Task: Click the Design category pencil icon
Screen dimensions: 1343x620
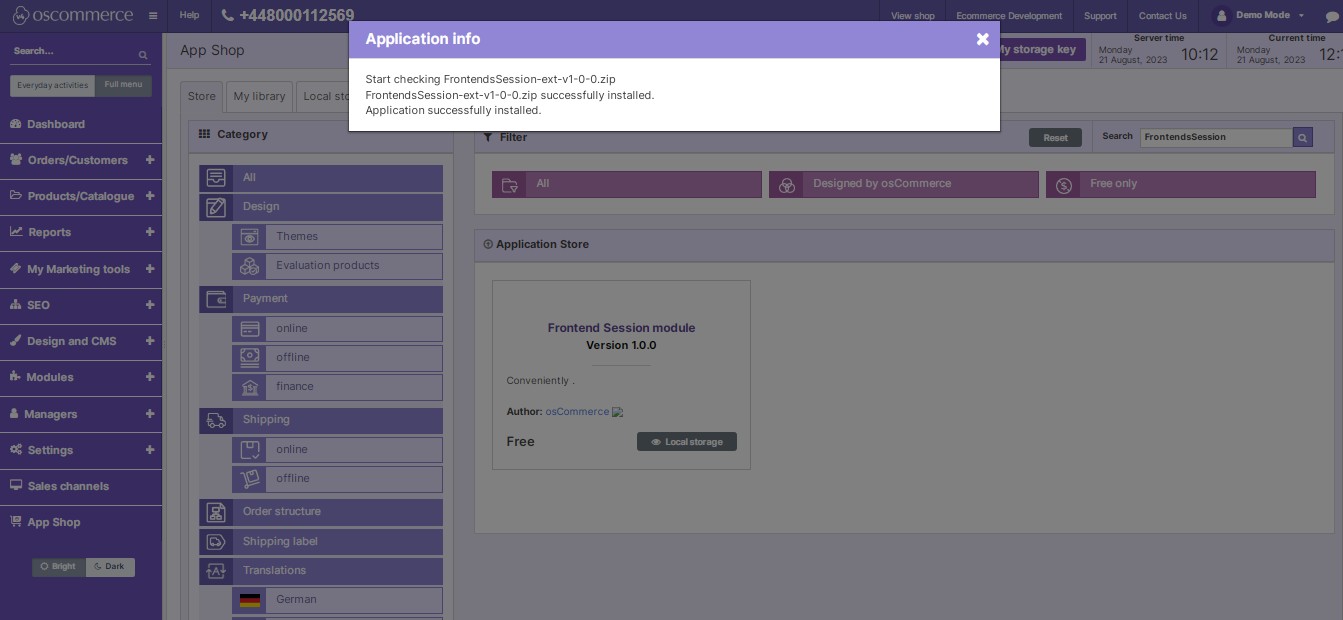Action: [216, 207]
